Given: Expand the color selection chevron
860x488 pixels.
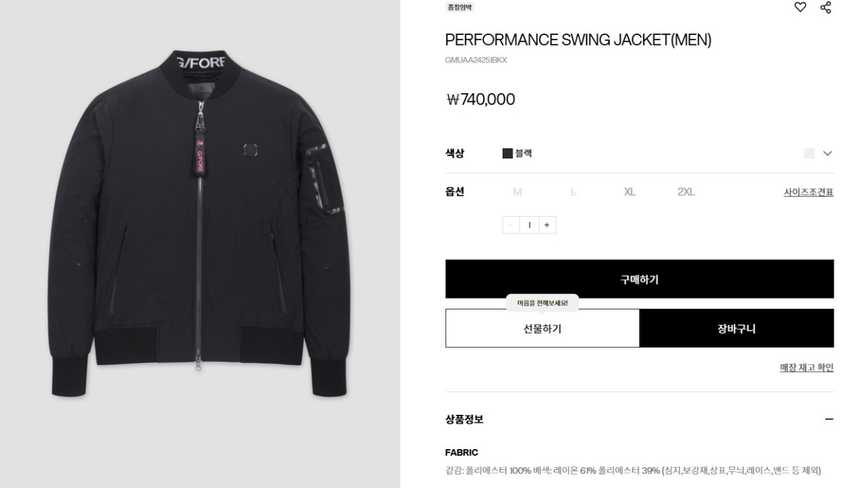Looking at the screenshot, I should click(x=828, y=154).
